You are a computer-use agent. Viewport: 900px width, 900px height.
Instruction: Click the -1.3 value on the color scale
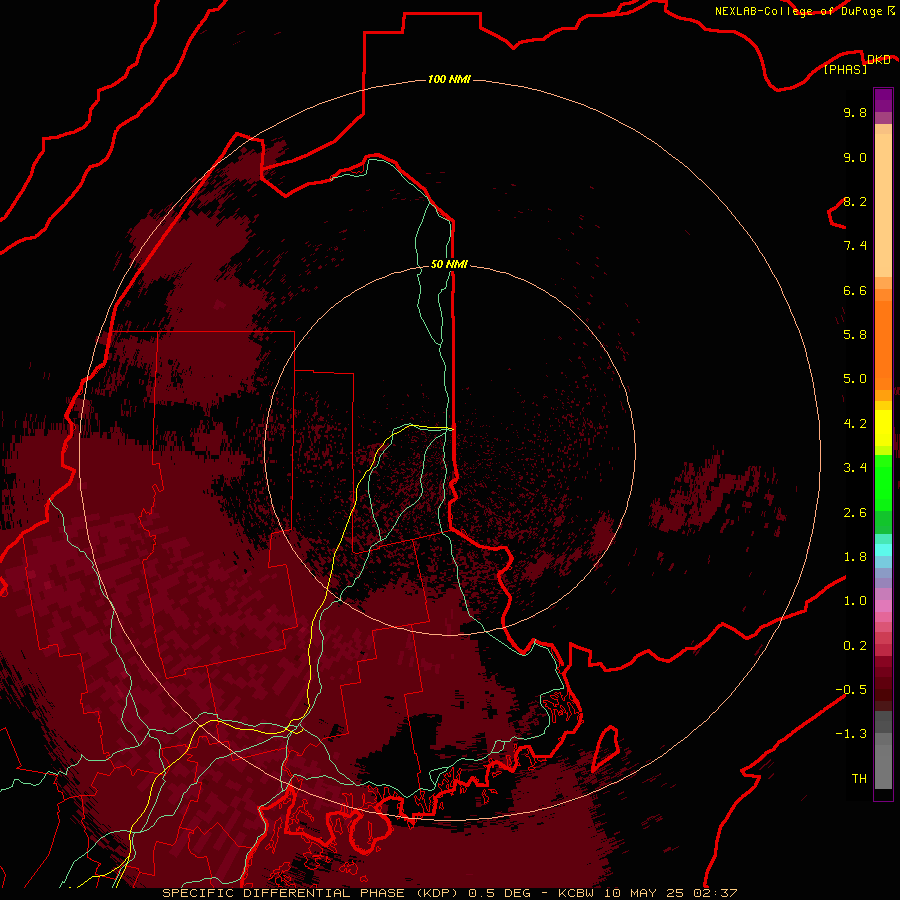[x=851, y=734]
